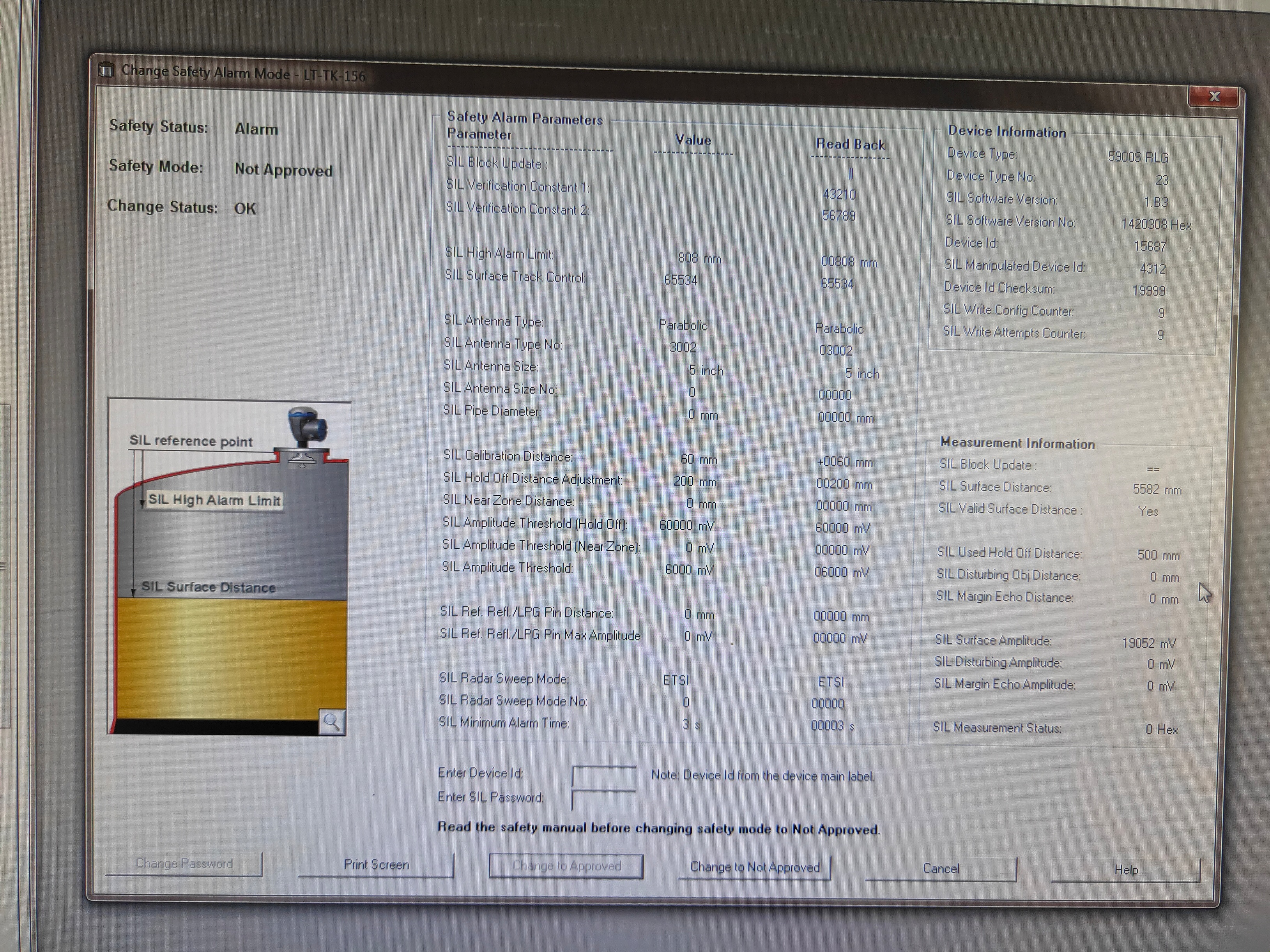Click the dialog title bar window icon
Image resolution: width=1270 pixels, height=952 pixels.
(106, 70)
